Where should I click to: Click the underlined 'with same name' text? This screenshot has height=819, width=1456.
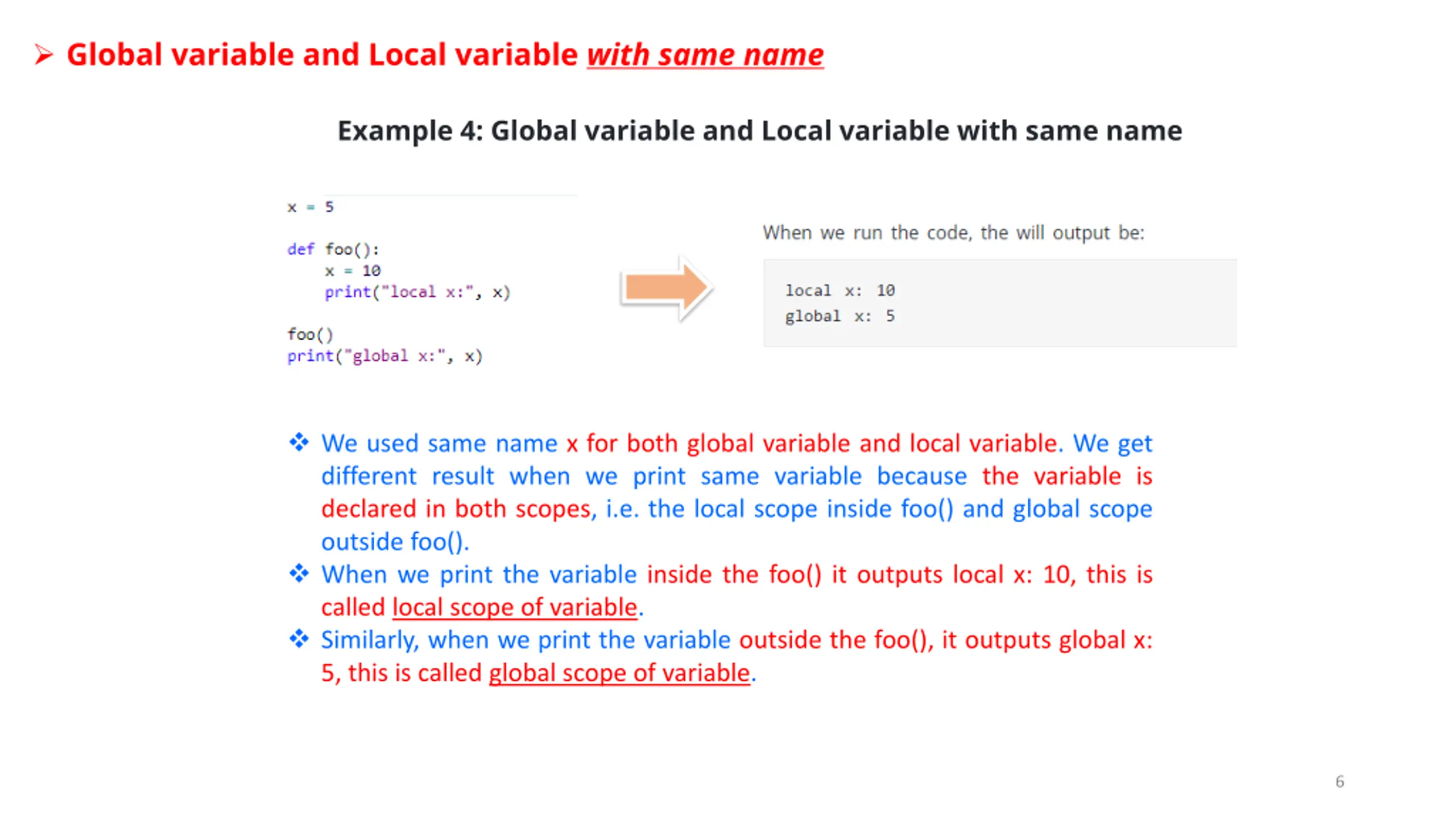click(x=705, y=55)
